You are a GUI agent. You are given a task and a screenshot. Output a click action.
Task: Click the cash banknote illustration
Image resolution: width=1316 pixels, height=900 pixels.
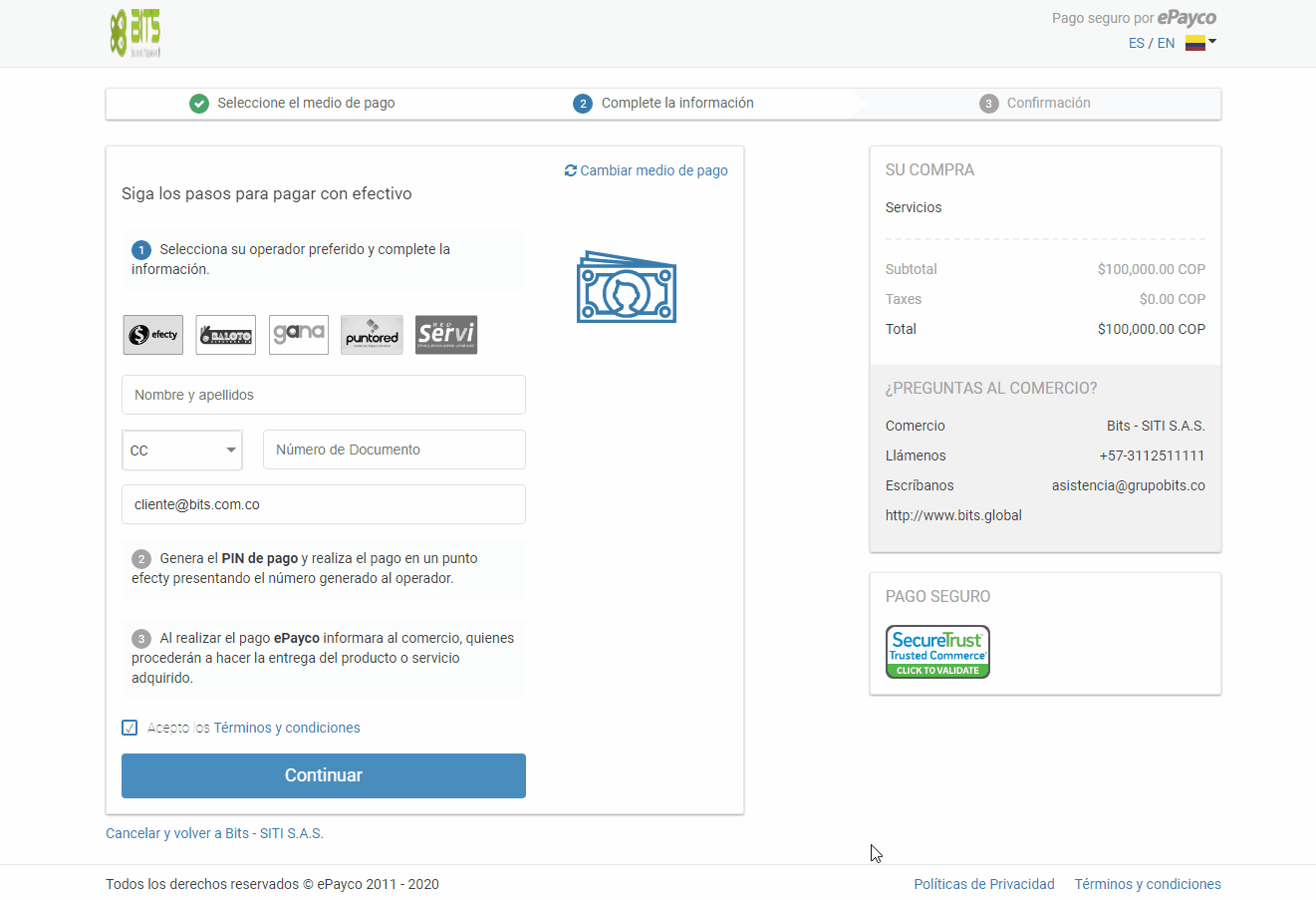pos(627,287)
